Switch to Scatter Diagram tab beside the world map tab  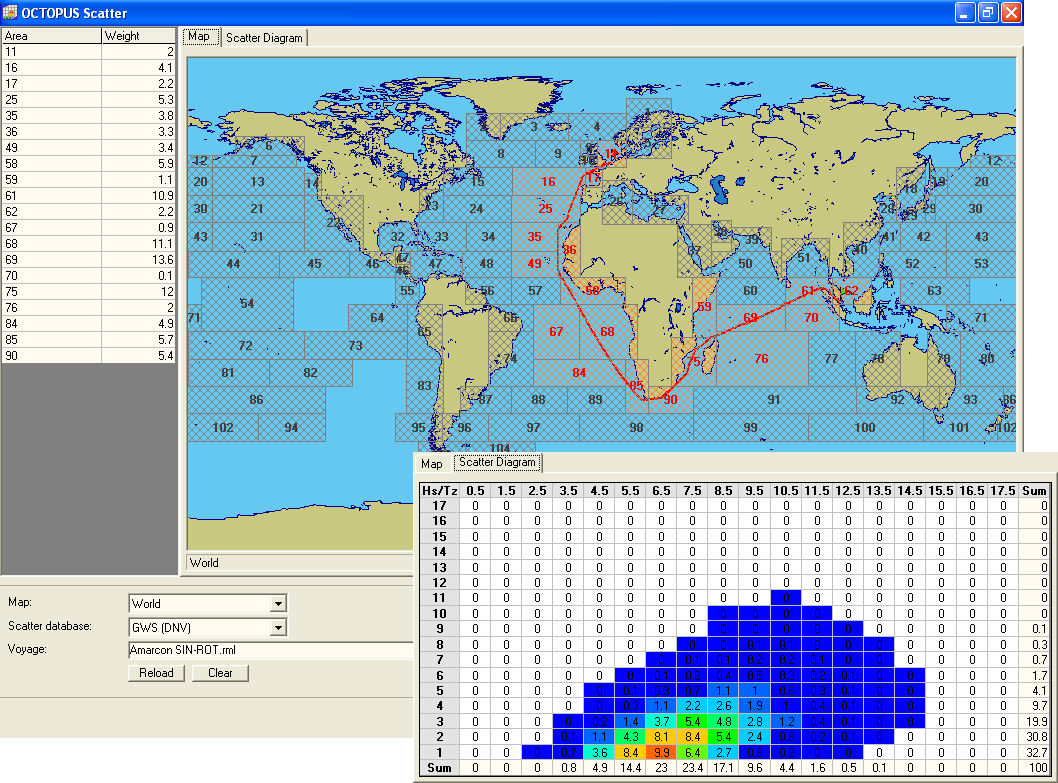(x=264, y=38)
